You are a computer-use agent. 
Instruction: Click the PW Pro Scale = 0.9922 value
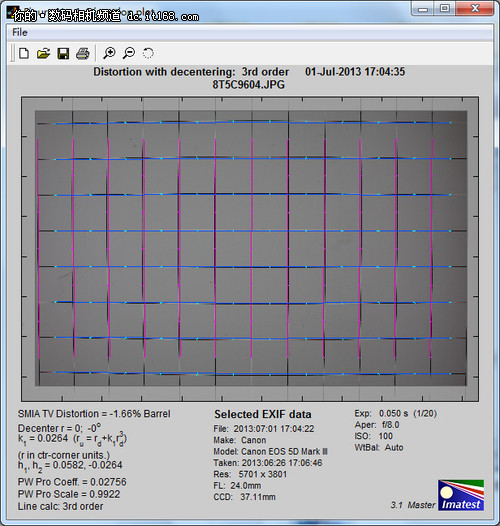click(69, 494)
